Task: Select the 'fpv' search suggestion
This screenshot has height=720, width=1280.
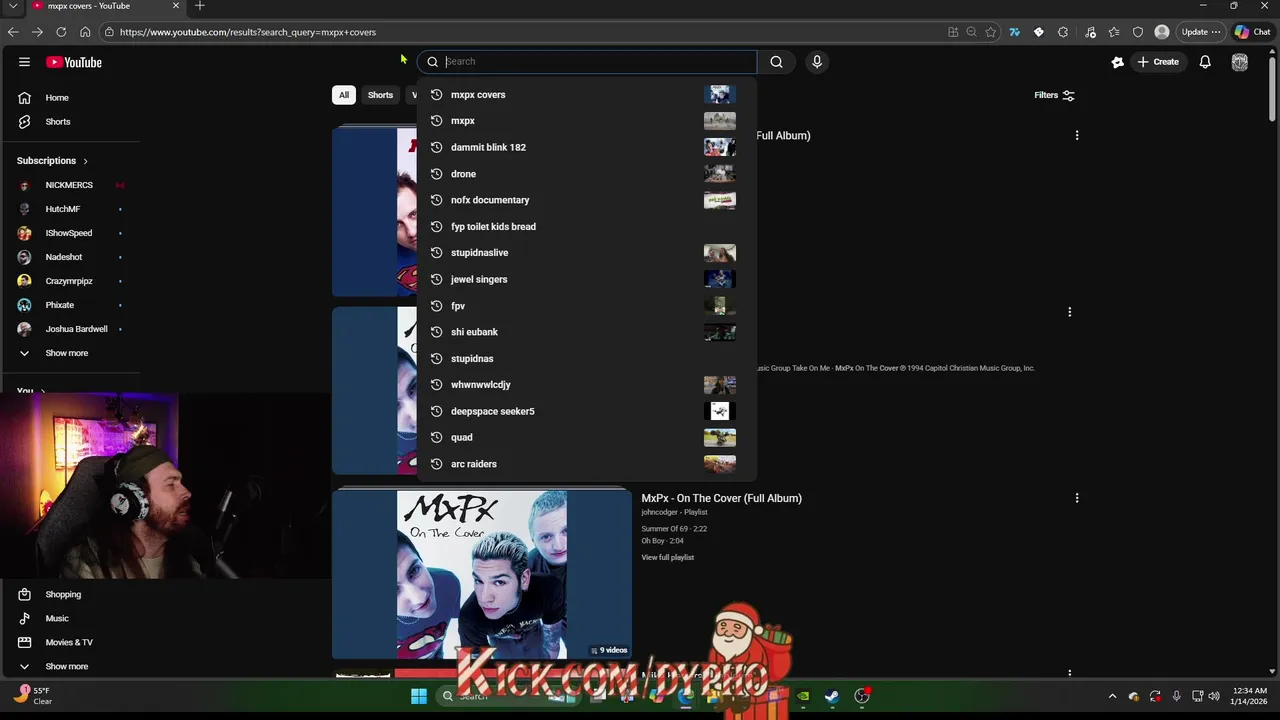Action: (587, 306)
